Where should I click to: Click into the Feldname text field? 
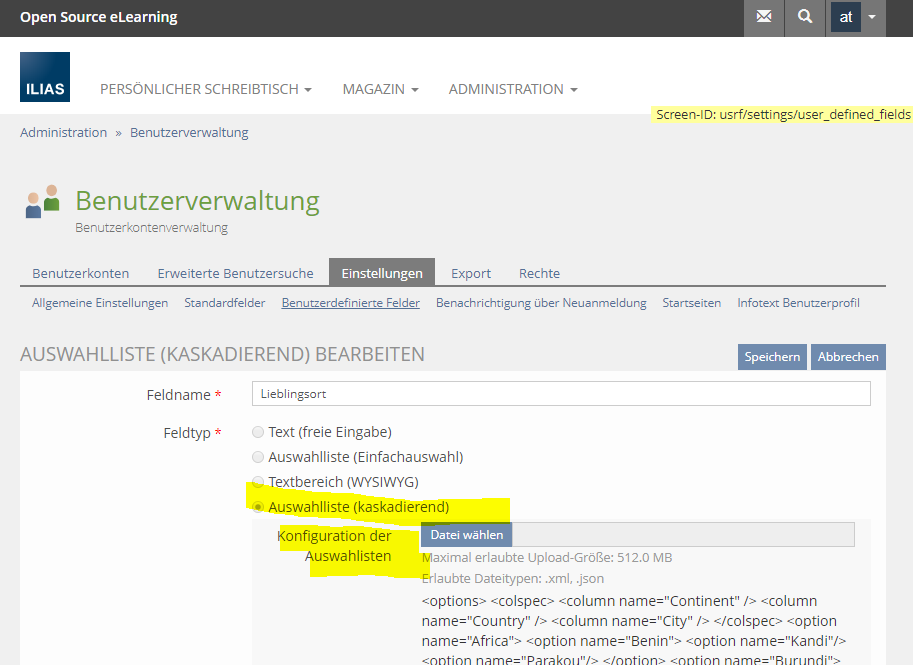coord(561,394)
